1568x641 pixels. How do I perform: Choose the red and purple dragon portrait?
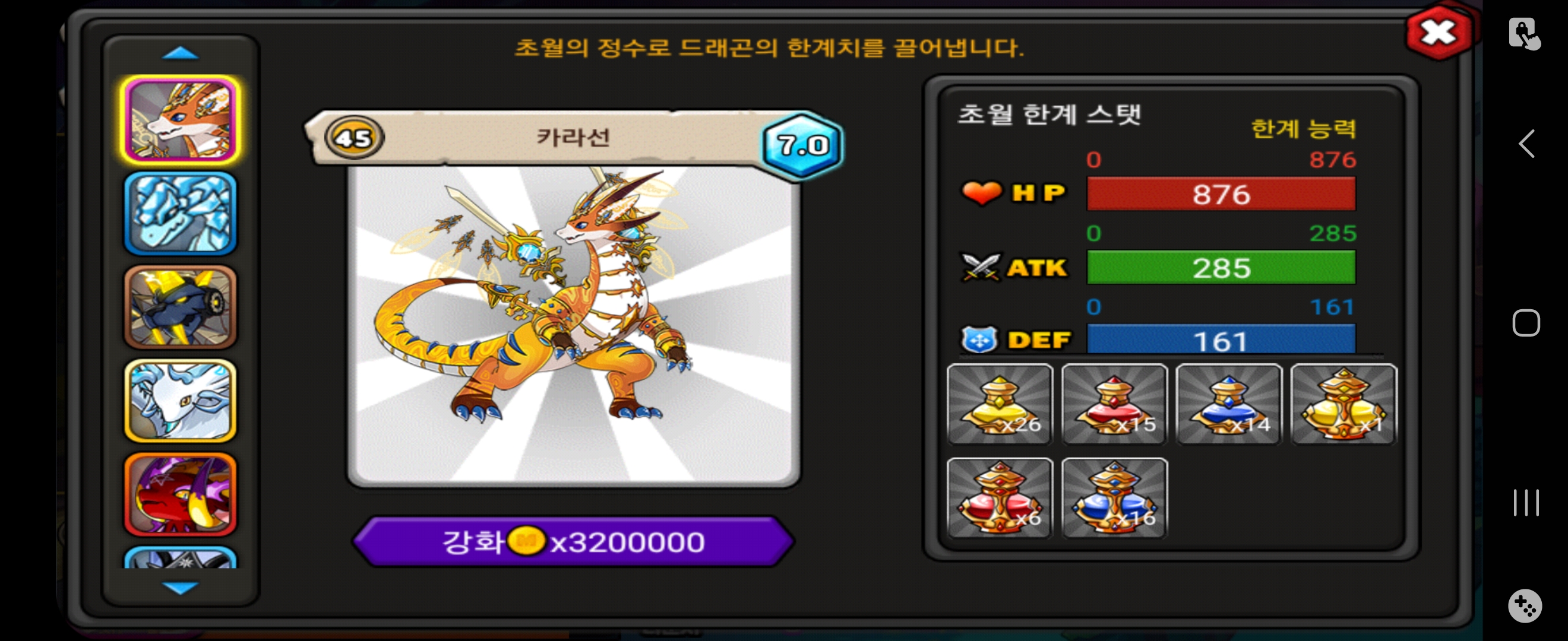[180, 494]
